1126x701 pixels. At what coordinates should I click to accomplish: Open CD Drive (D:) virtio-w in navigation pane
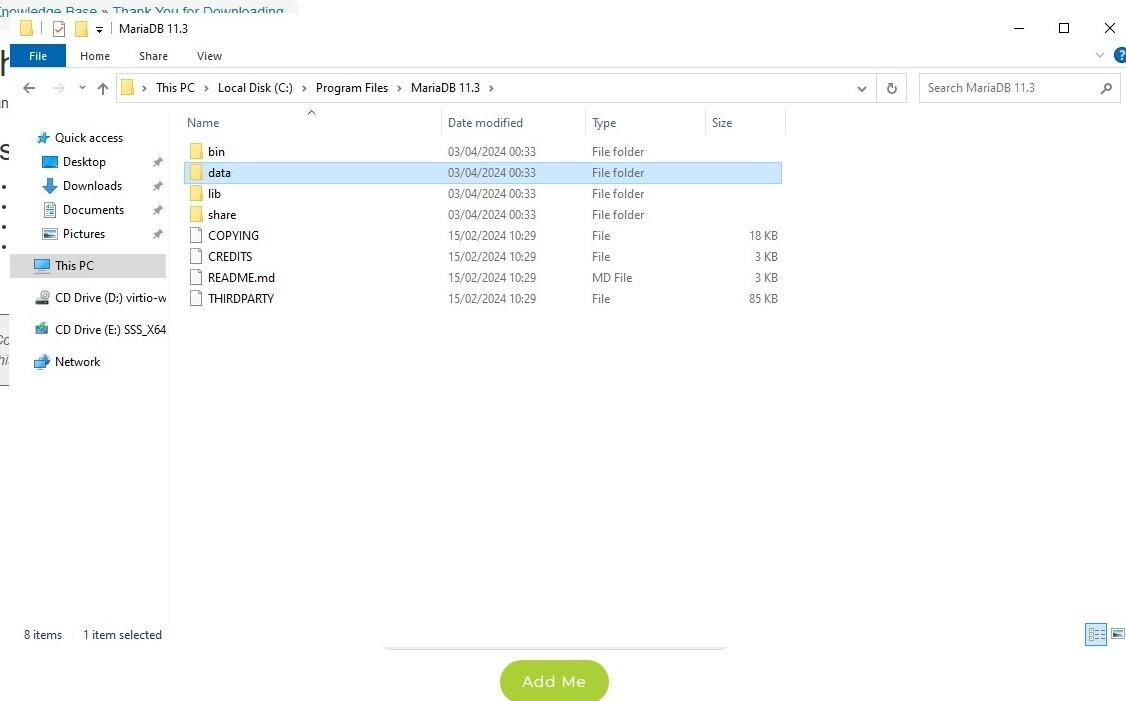pos(101,297)
